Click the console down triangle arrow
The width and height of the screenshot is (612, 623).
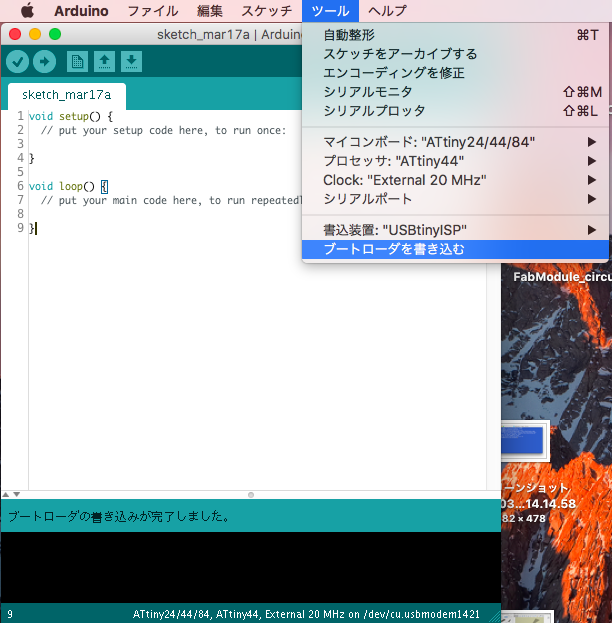tap(16, 495)
